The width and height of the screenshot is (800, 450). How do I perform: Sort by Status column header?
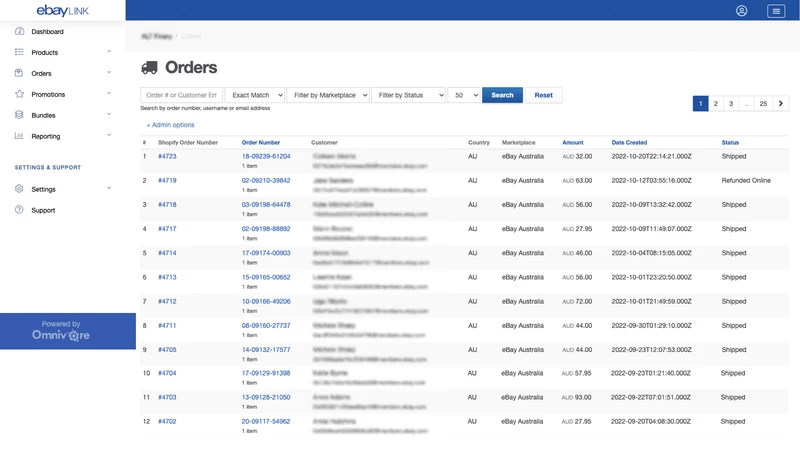click(730, 142)
